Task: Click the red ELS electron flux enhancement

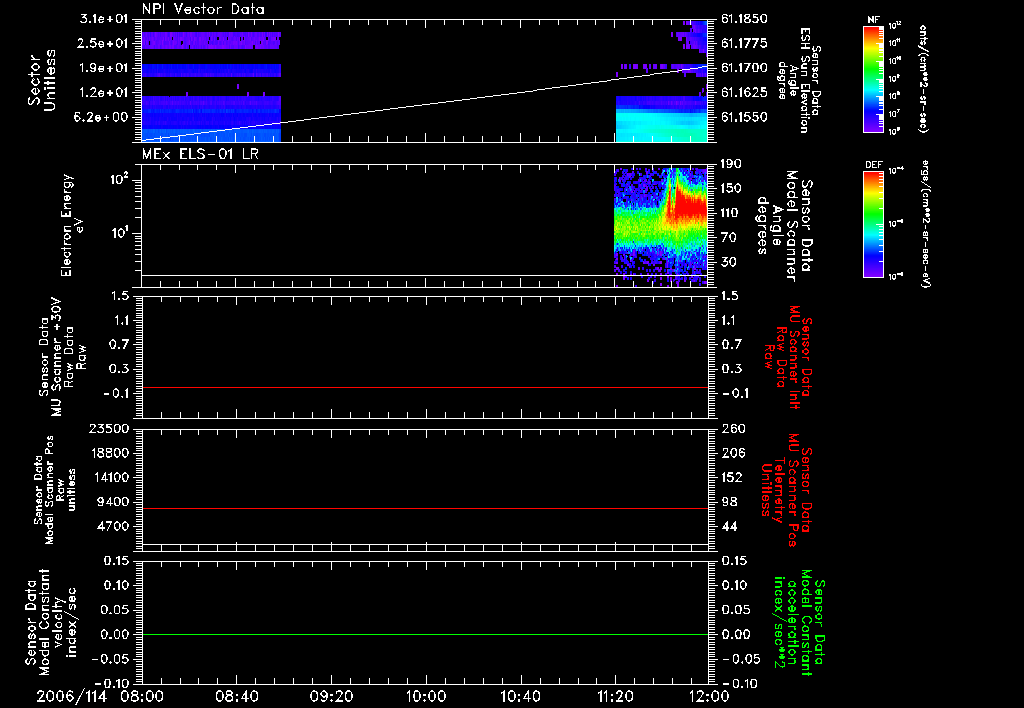Action: click(691, 206)
